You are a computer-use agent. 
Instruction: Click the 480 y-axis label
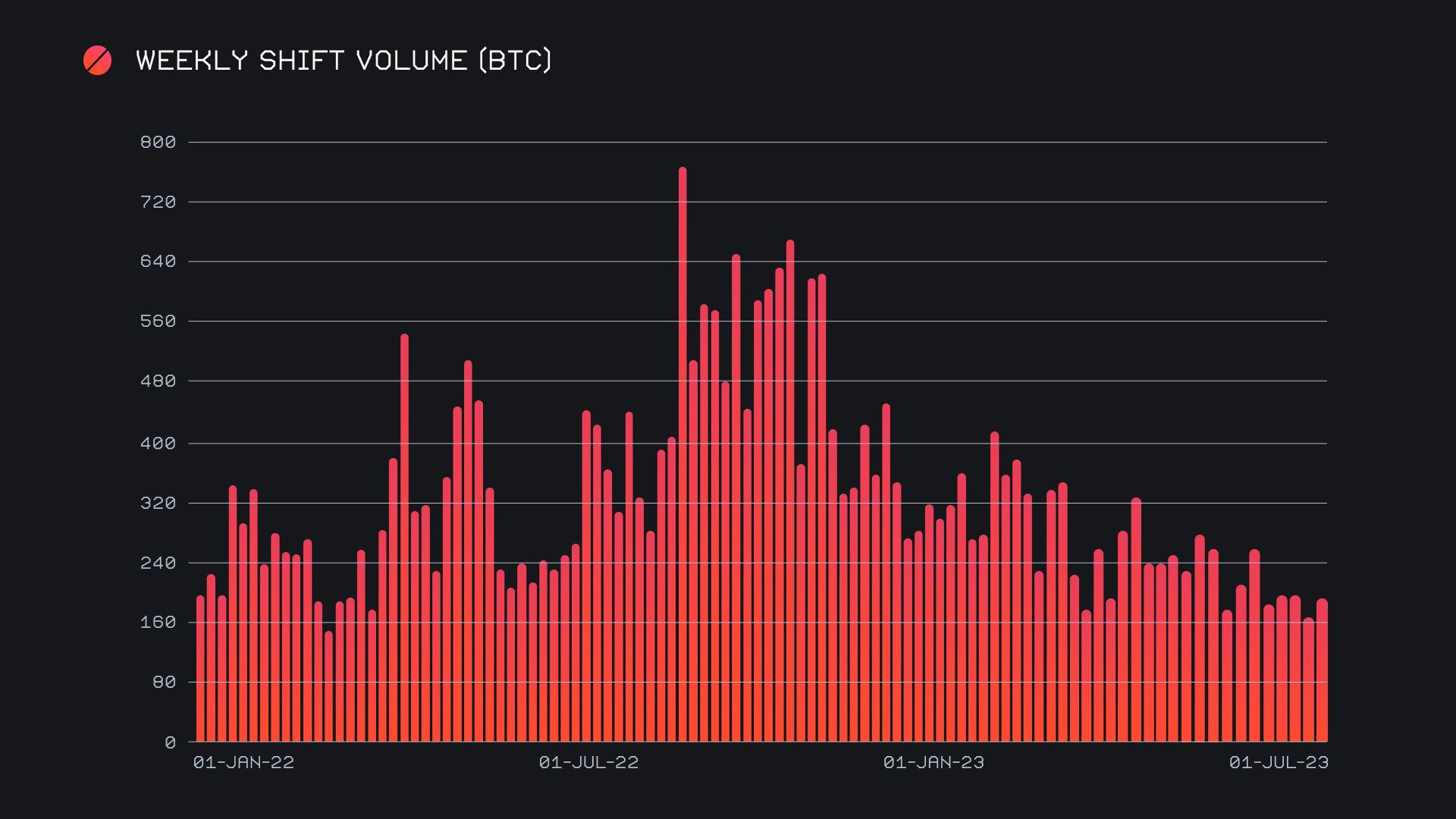pos(158,381)
